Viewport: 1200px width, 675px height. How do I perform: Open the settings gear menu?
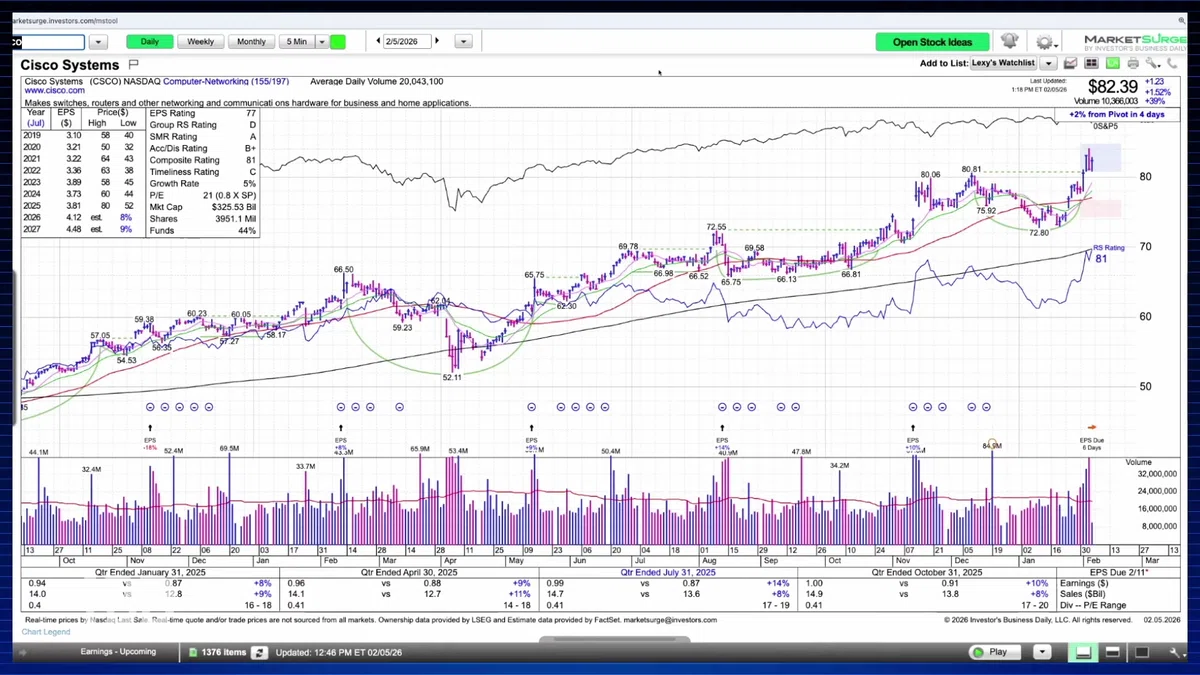pos(1045,42)
